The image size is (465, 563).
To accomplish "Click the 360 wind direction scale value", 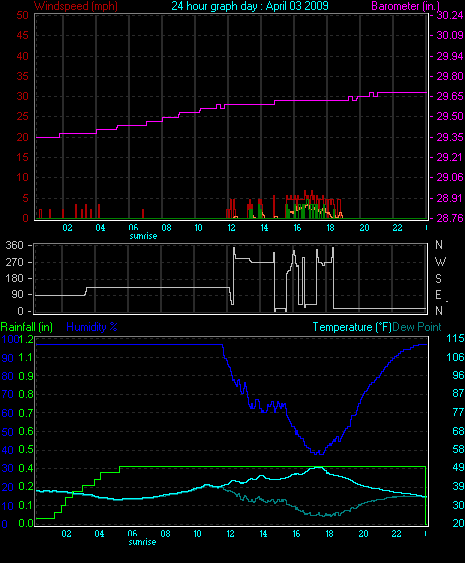I will (x=14, y=246).
